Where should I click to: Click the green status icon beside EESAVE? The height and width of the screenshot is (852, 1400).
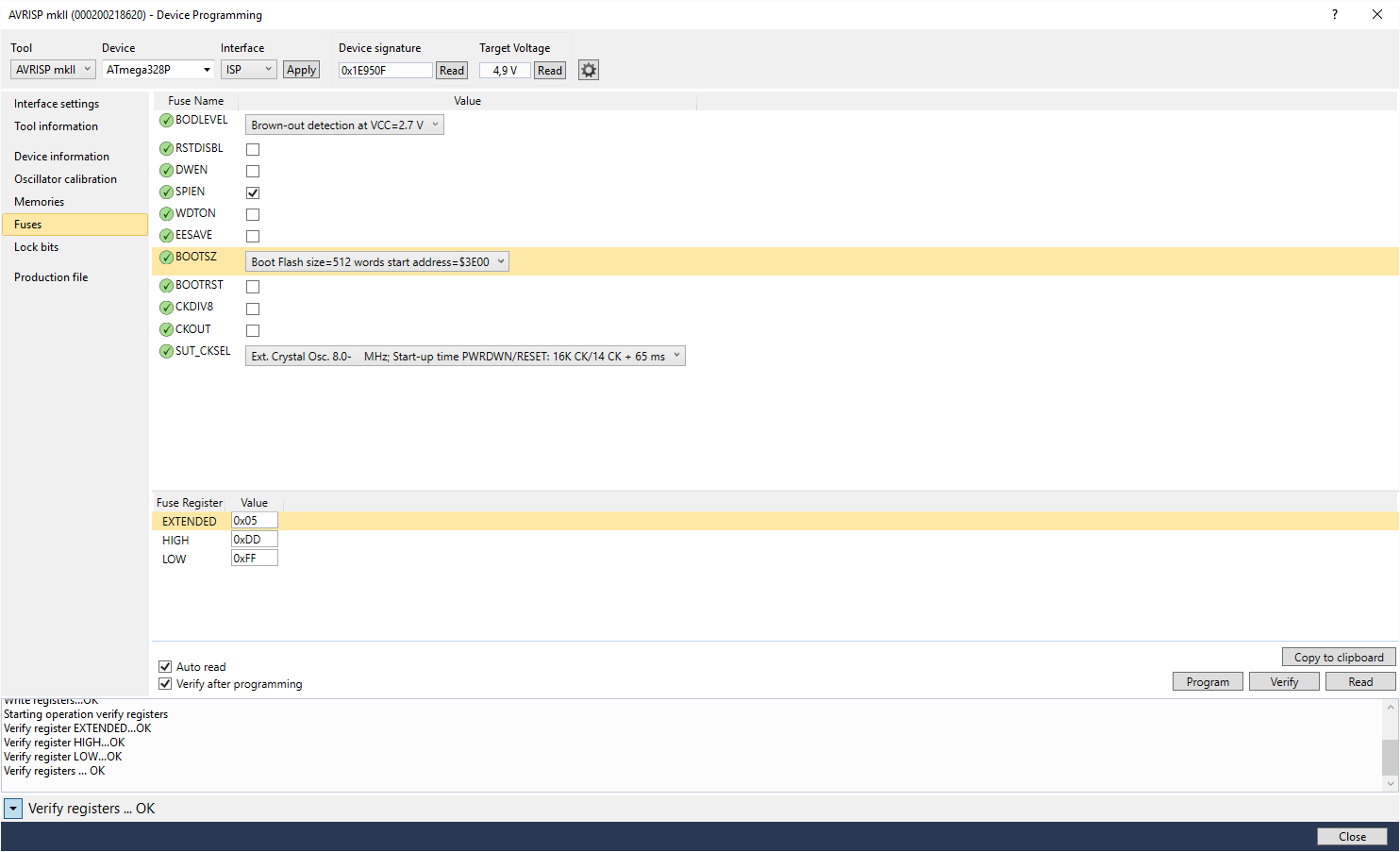pyautogui.click(x=166, y=235)
